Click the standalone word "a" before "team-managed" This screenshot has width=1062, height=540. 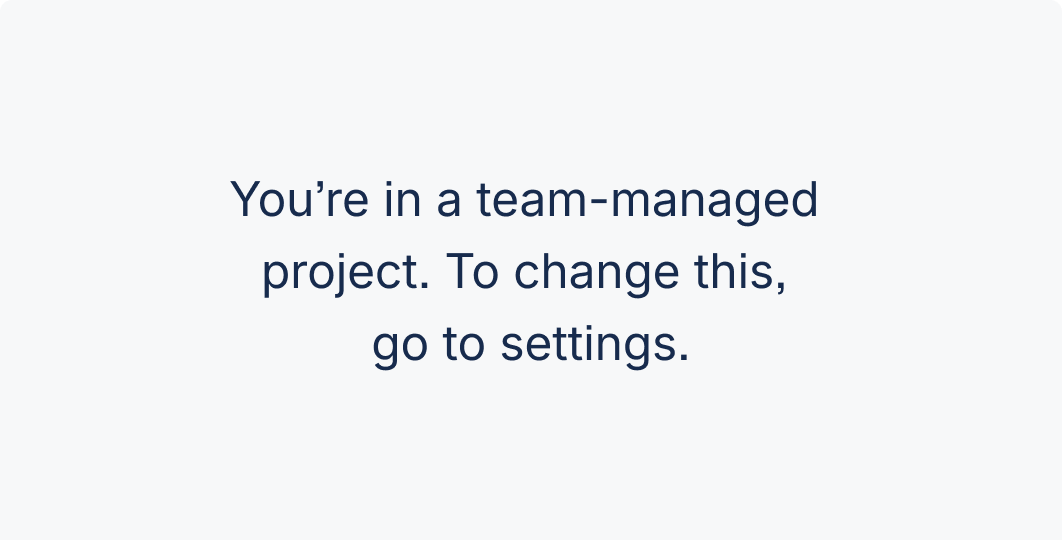448,204
